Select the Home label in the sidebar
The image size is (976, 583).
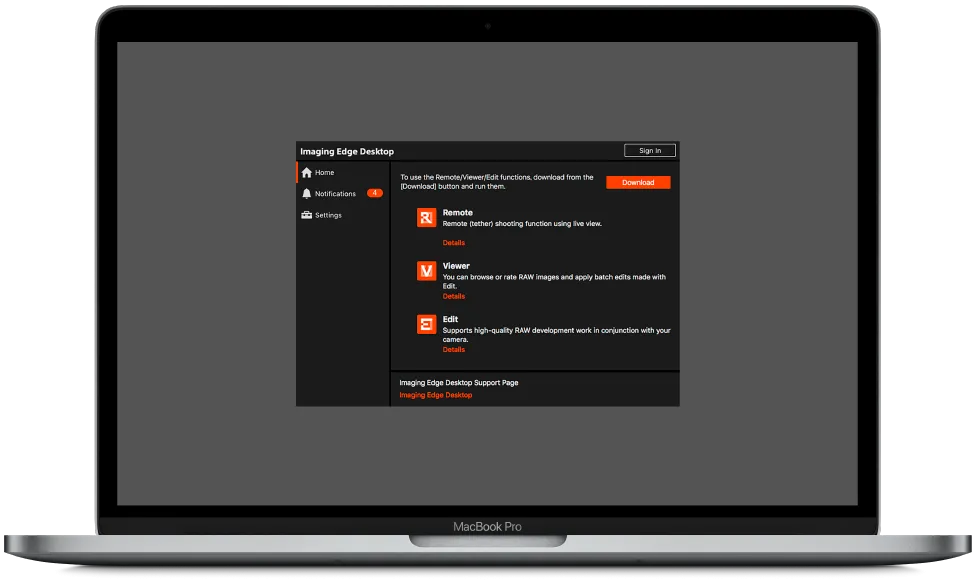(325, 173)
